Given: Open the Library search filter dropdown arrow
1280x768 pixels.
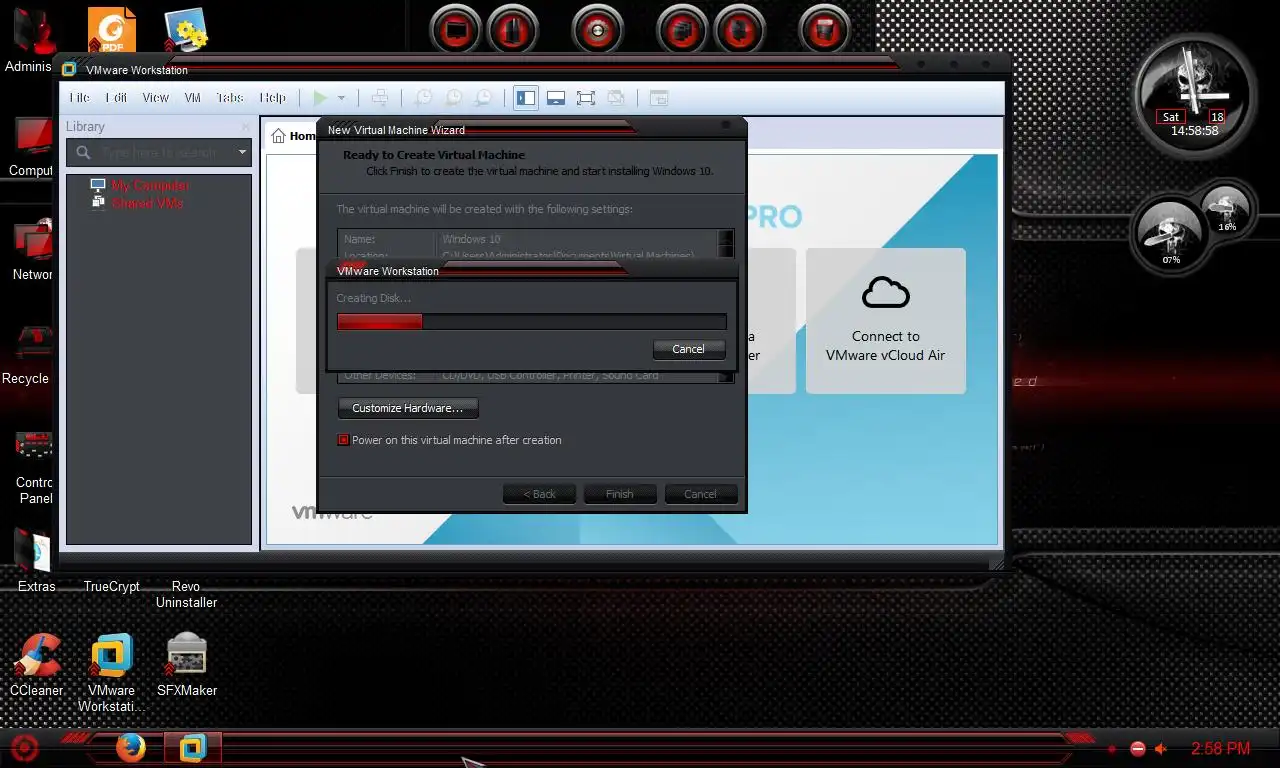Looking at the screenshot, I should tap(242, 153).
